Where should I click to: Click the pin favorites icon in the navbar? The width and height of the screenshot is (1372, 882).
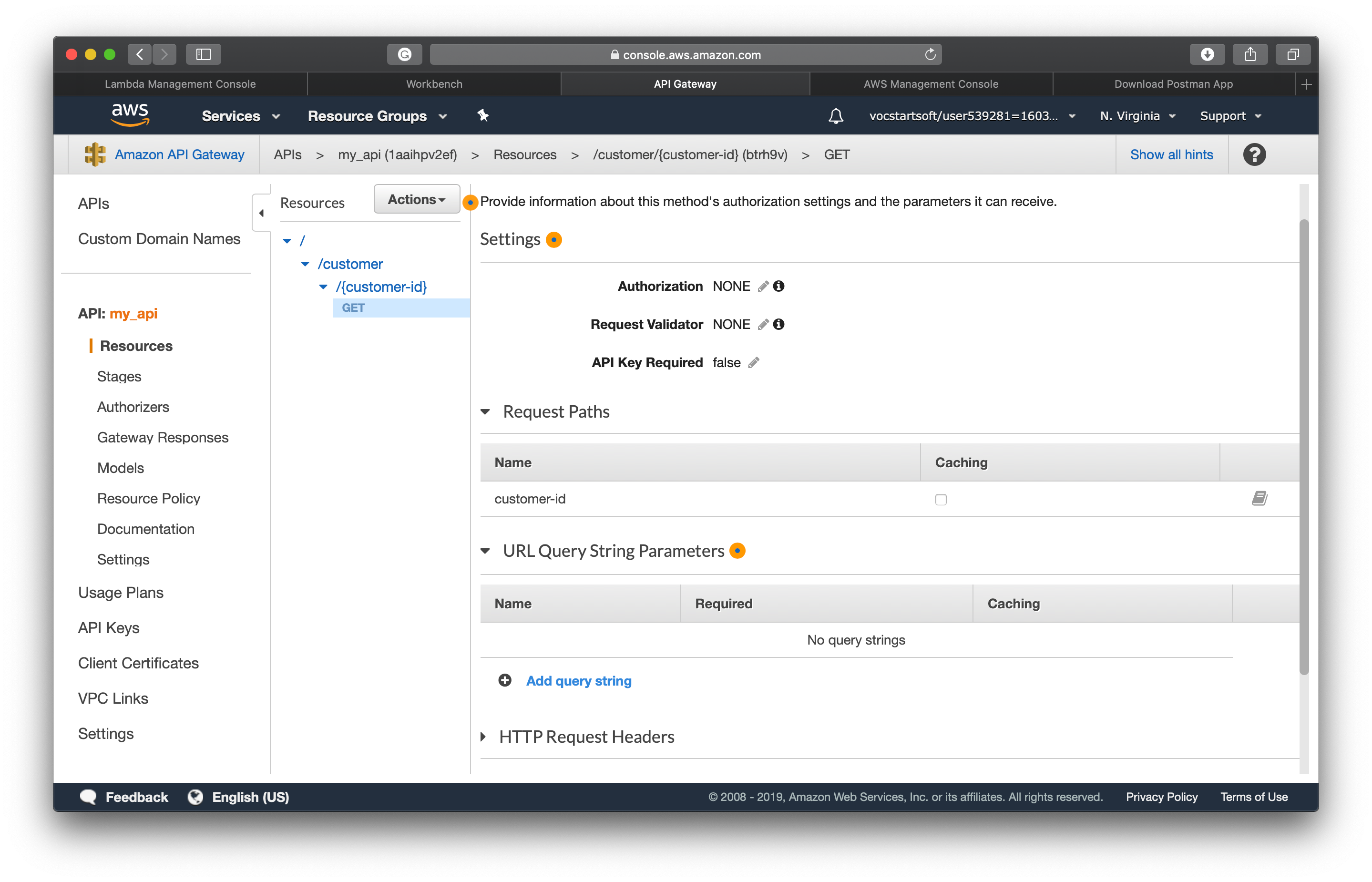pos(483,115)
